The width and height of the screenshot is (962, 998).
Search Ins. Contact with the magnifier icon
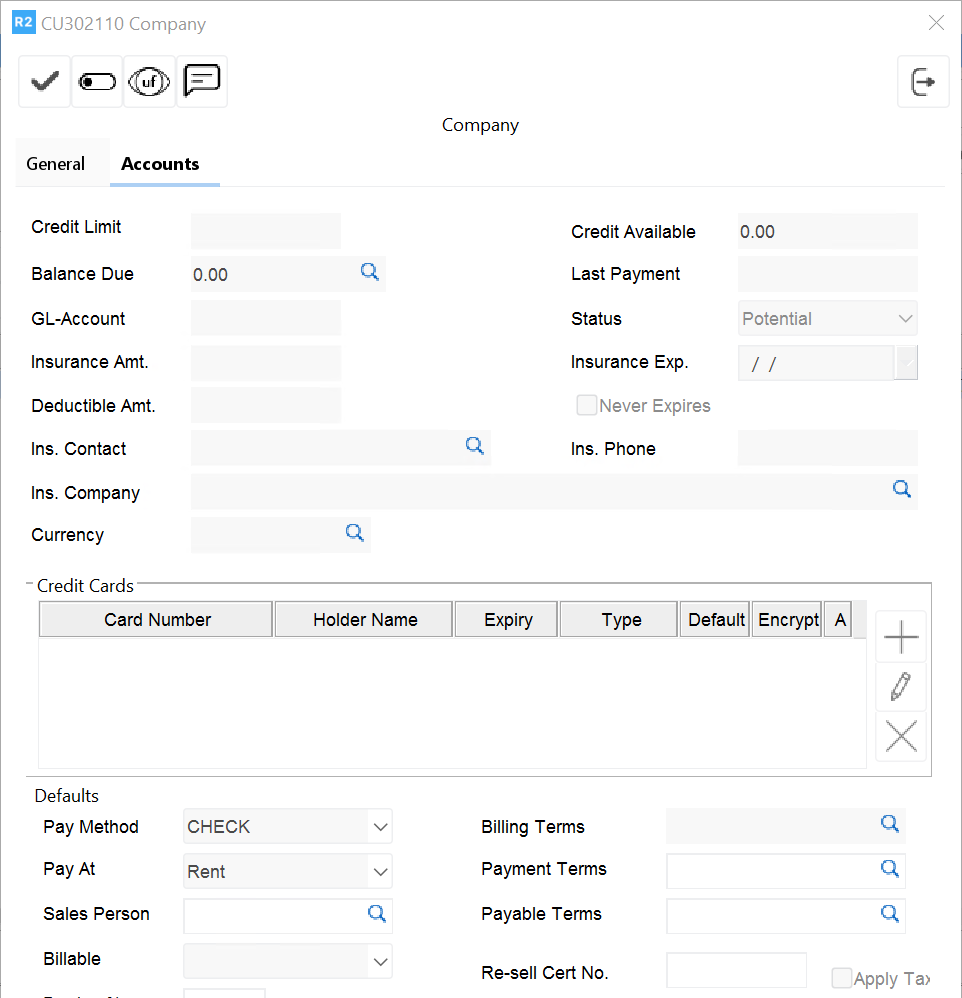click(x=475, y=447)
